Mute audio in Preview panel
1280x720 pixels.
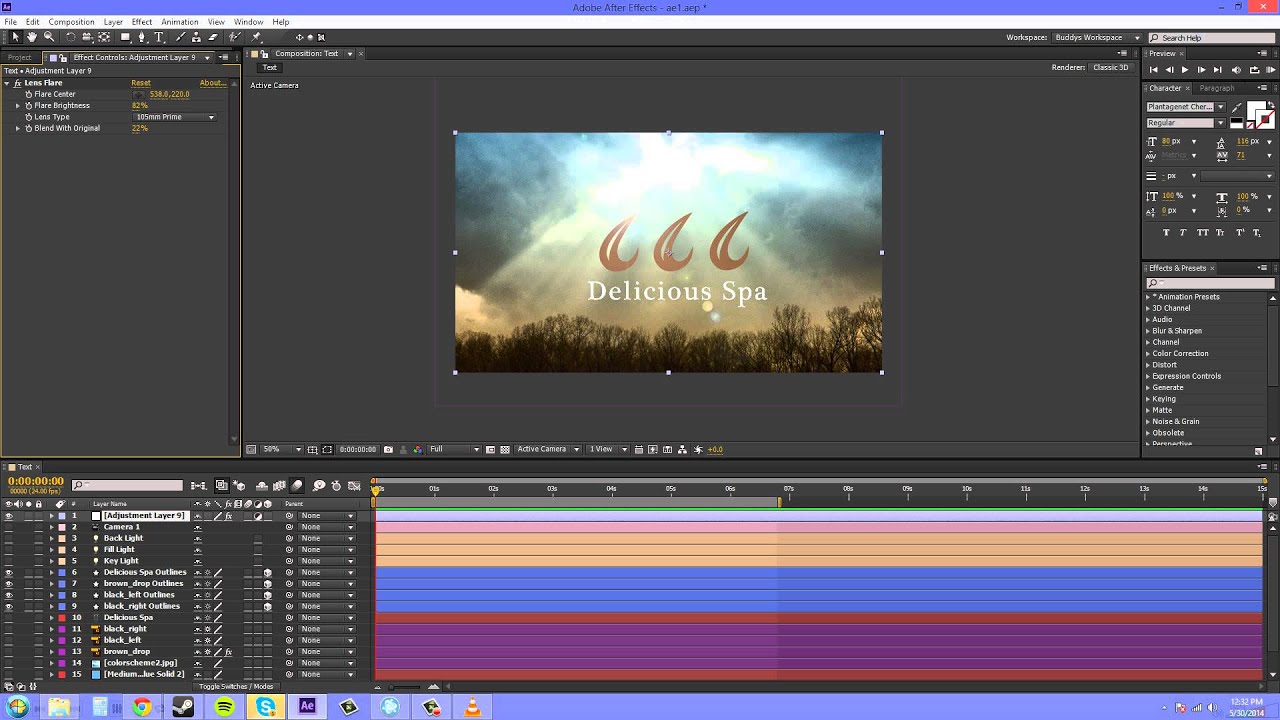point(1236,70)
